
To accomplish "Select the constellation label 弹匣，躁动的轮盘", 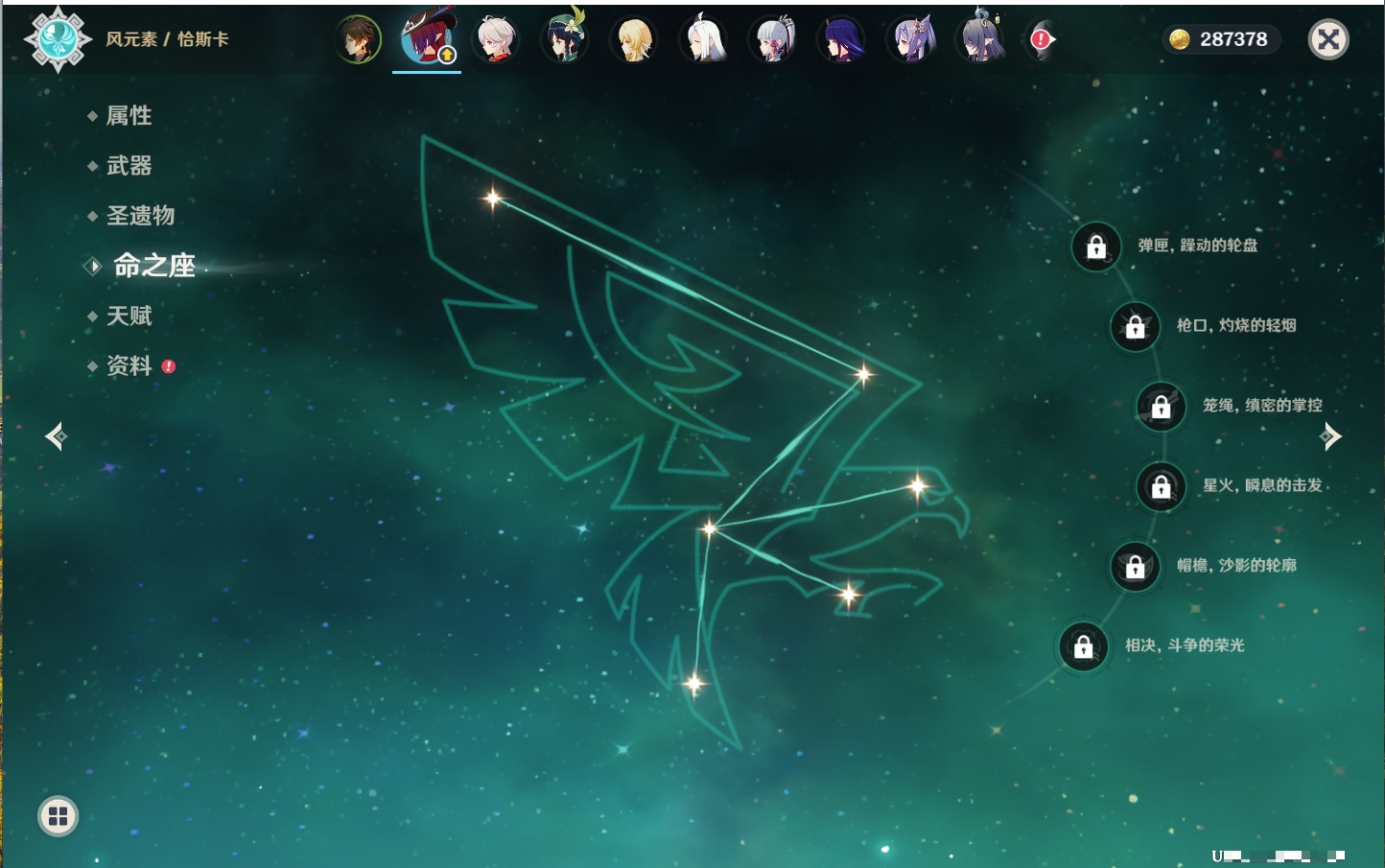I will click(x=1198, y=246).
